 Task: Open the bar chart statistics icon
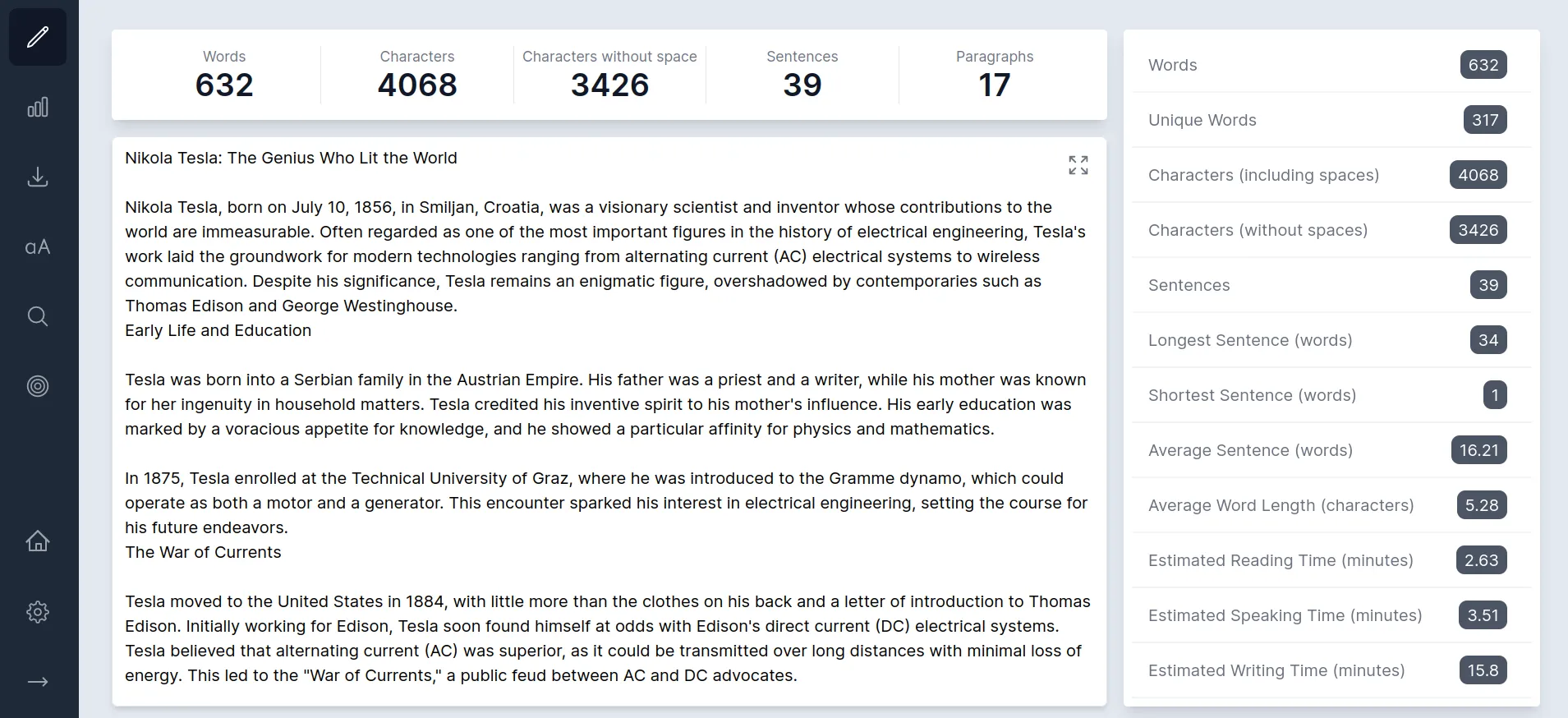(38, 108)
